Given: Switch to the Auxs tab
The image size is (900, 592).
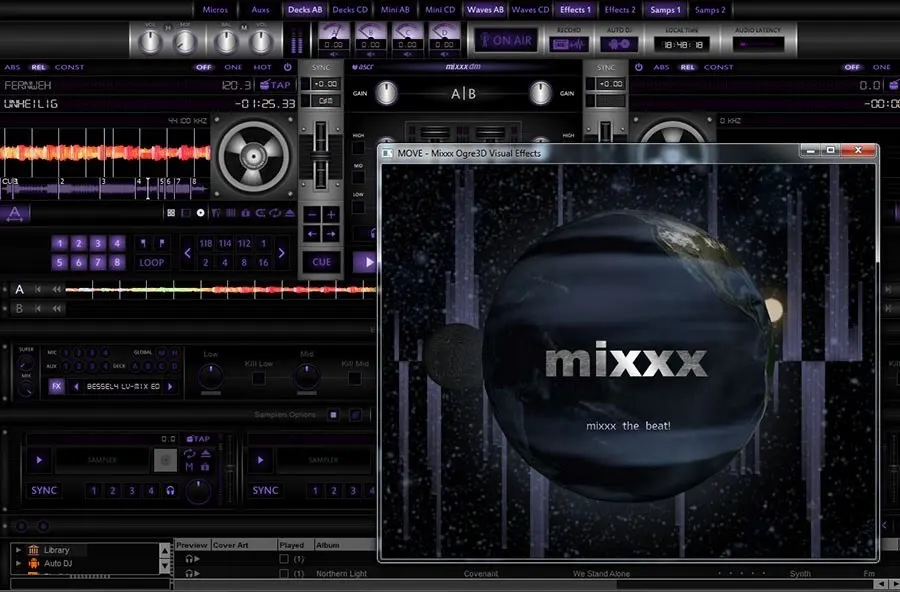Looking at the screenshot, I should pos(260,10).
